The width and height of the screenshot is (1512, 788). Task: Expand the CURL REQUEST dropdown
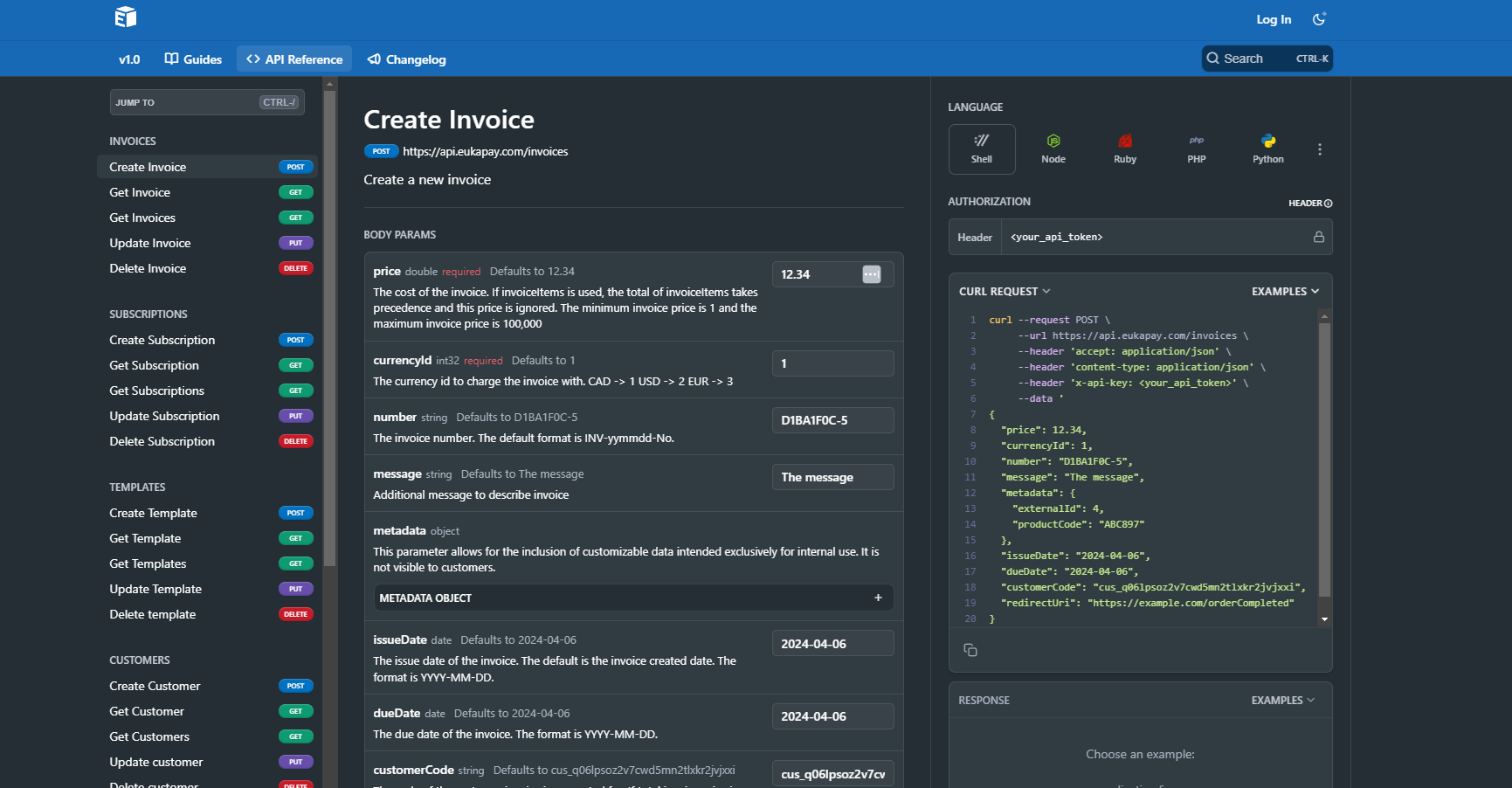(x=1005, y=292)
